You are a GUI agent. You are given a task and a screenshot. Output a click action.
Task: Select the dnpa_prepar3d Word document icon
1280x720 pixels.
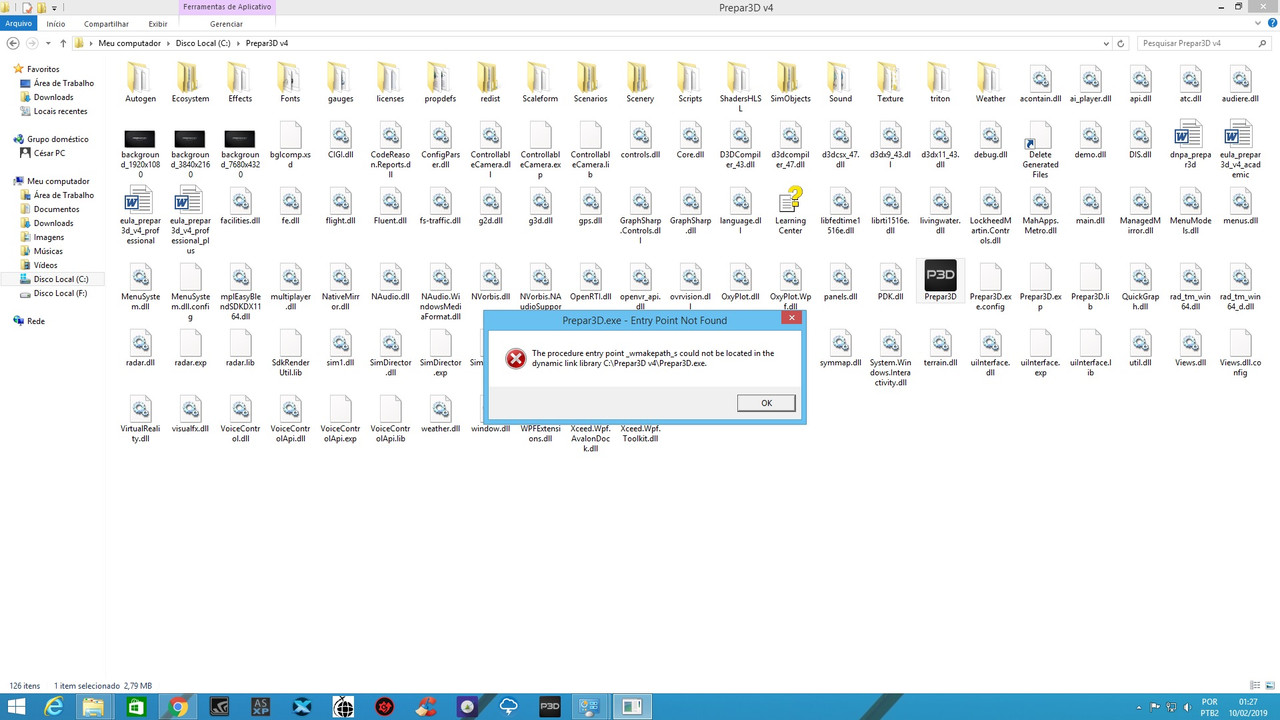click(1190, 134)
